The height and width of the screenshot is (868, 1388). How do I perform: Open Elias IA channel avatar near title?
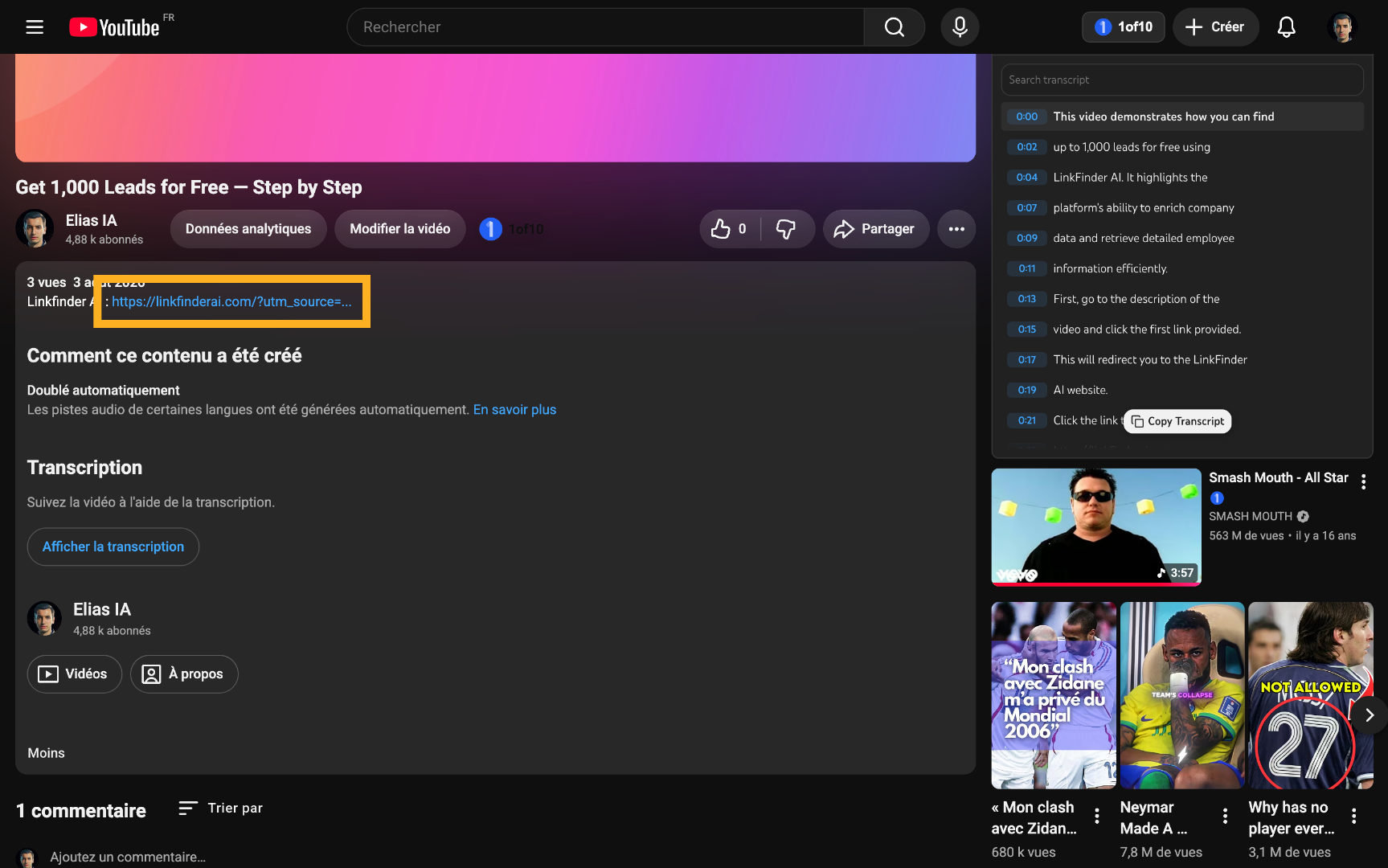tap(35, 229)
